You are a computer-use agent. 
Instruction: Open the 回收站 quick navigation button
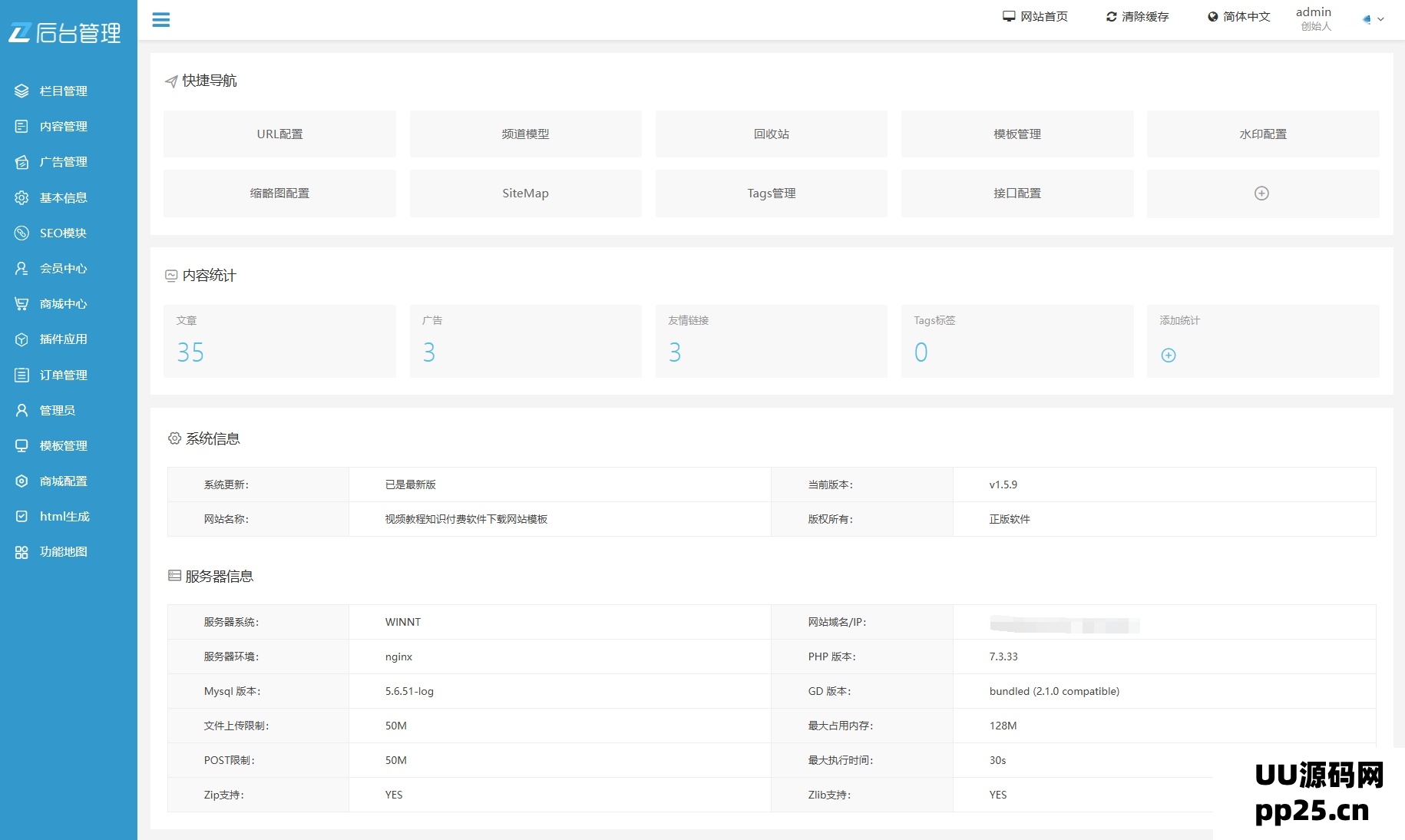(771, 134)
